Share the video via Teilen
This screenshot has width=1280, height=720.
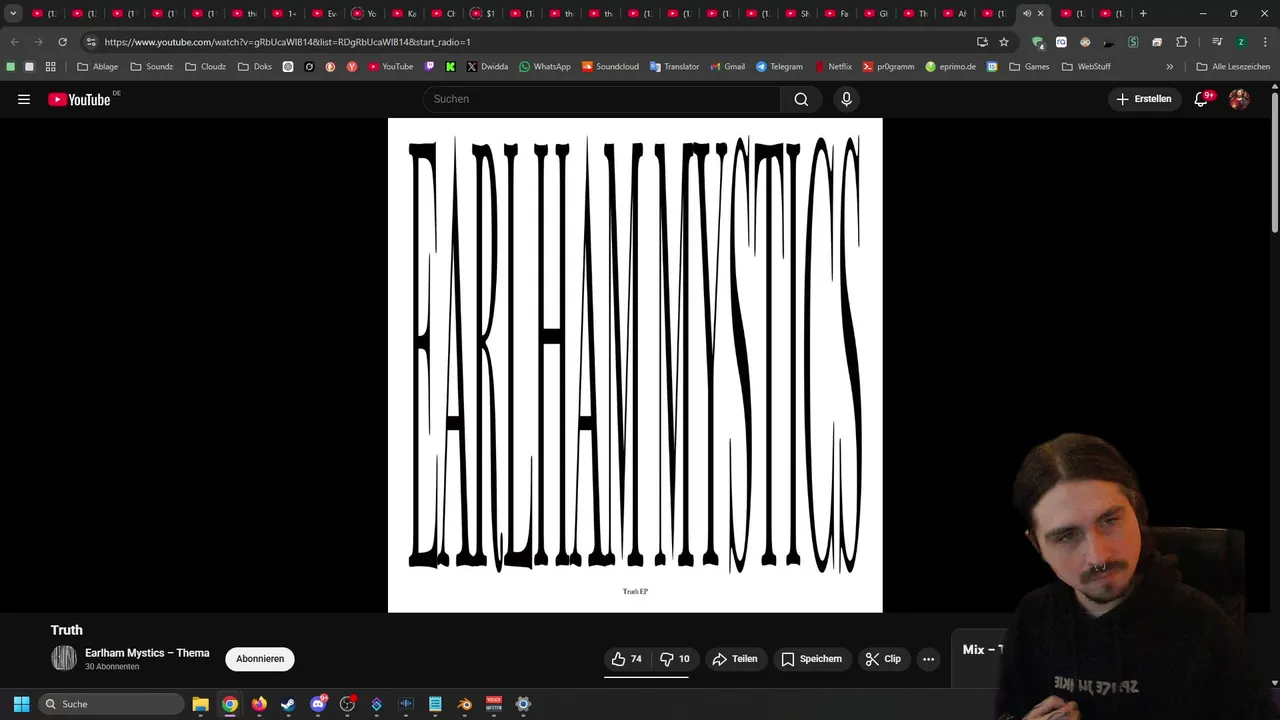[734, 659]
